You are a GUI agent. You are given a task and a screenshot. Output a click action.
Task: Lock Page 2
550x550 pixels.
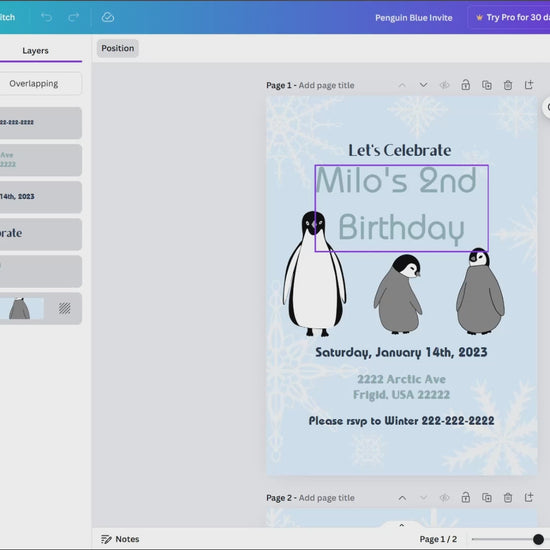coord(465,497)
